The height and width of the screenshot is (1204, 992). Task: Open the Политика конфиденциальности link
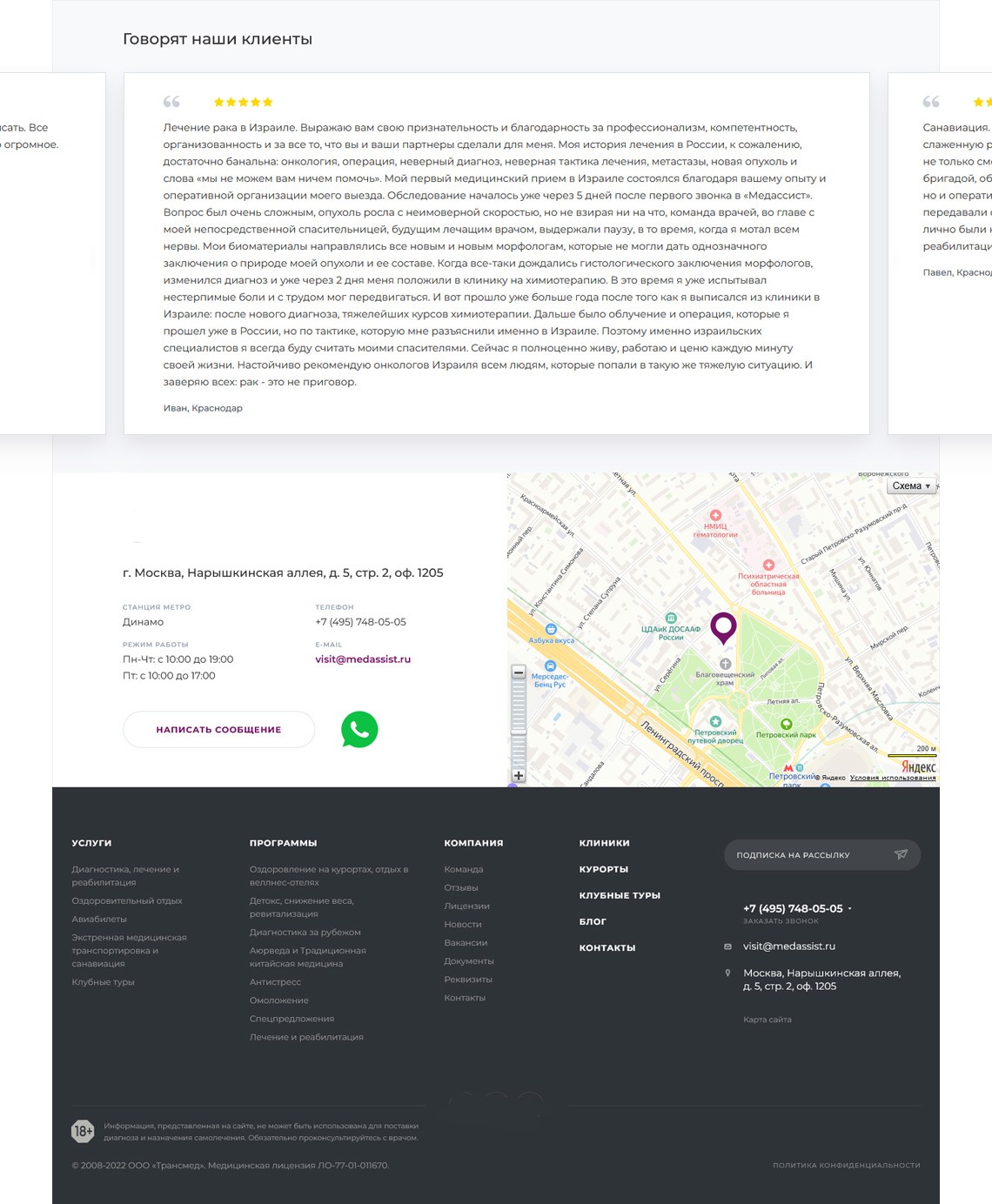846,1165
